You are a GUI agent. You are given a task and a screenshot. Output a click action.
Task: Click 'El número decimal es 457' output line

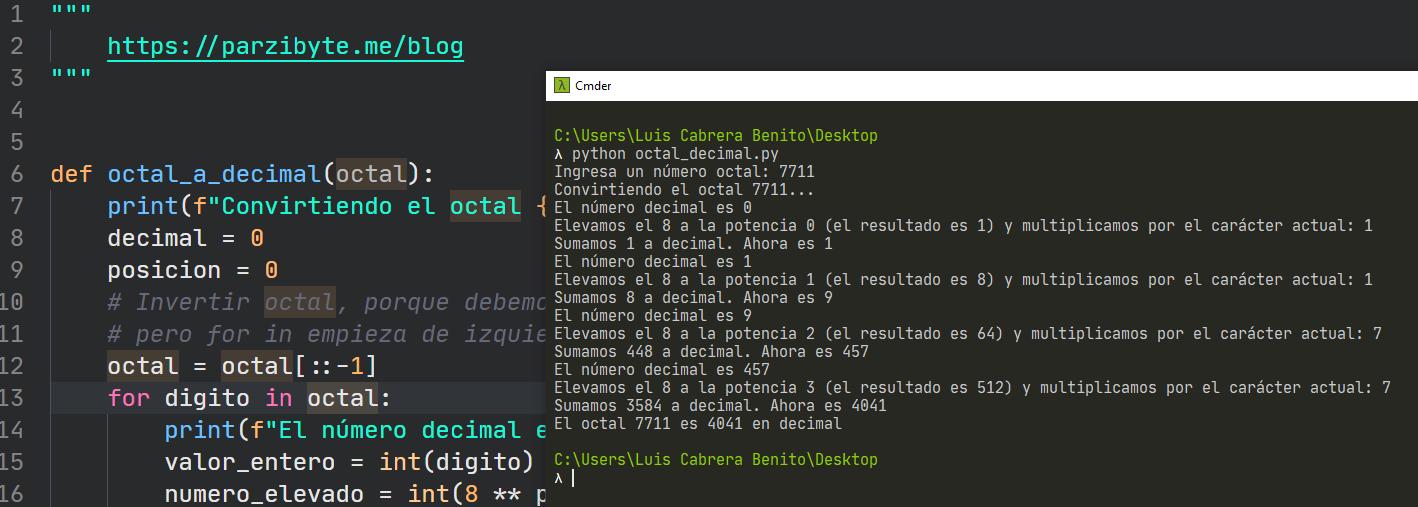662,369
